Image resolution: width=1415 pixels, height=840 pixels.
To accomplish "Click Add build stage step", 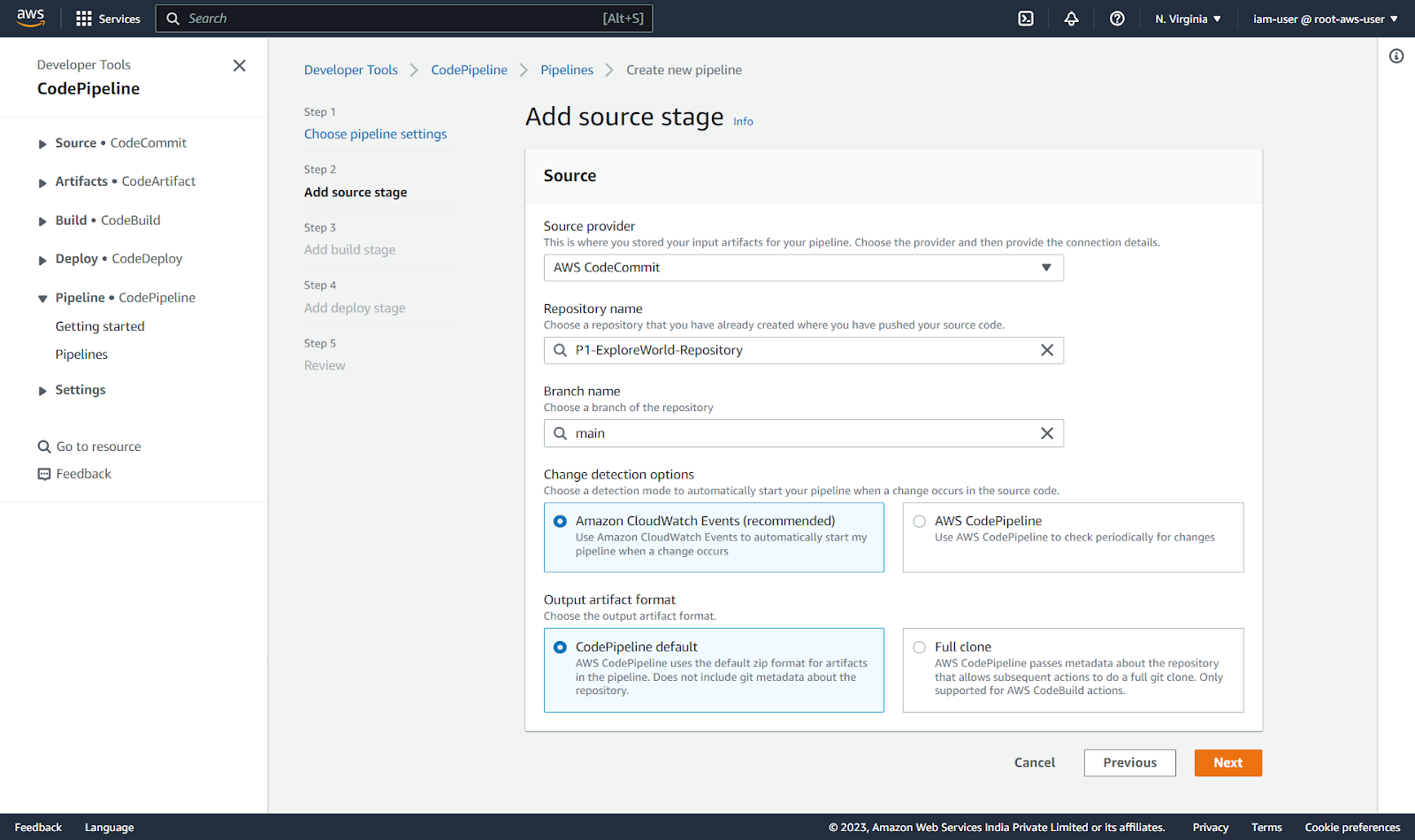I will (349, 250).
